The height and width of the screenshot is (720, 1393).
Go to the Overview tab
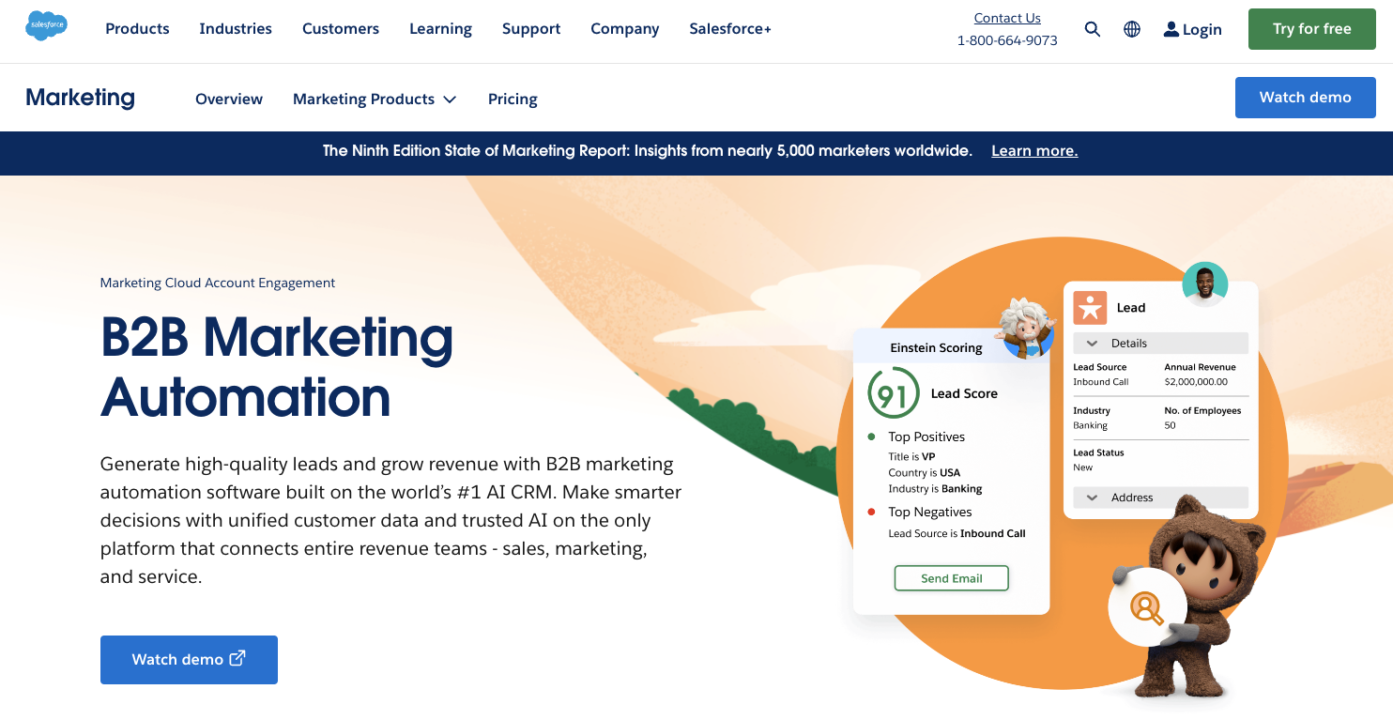229,99
